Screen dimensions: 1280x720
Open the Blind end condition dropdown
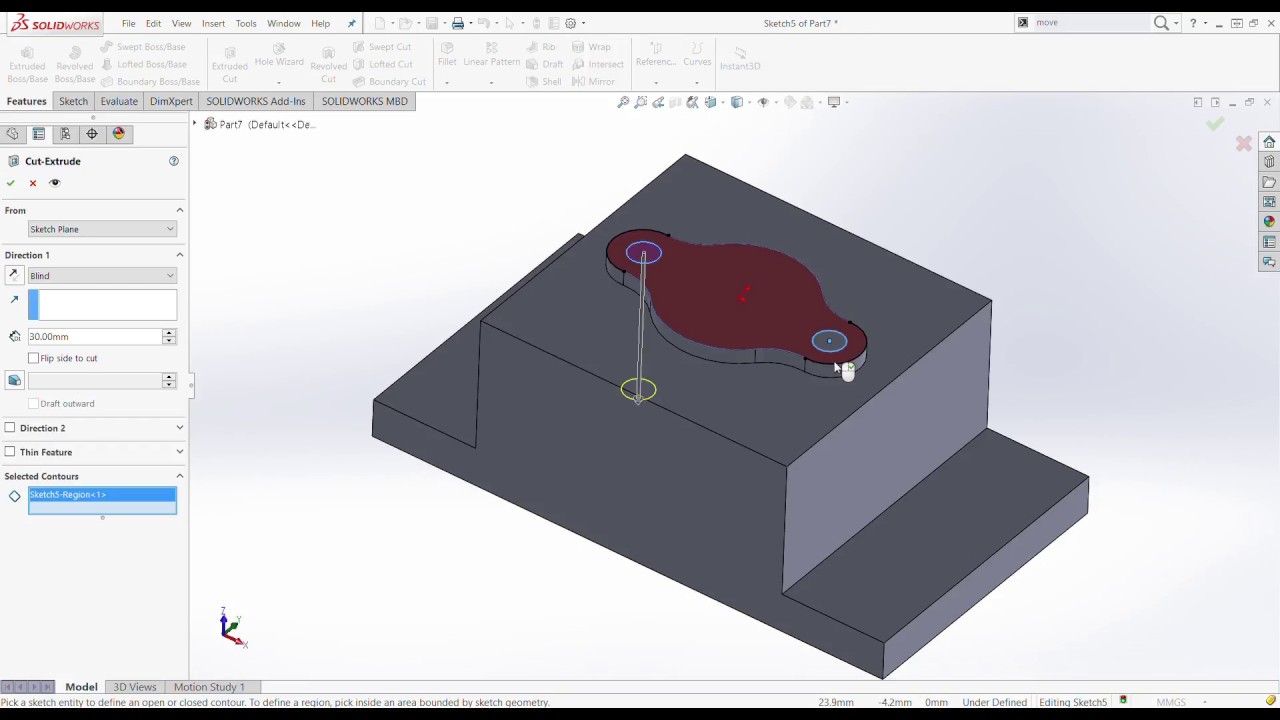102,275
